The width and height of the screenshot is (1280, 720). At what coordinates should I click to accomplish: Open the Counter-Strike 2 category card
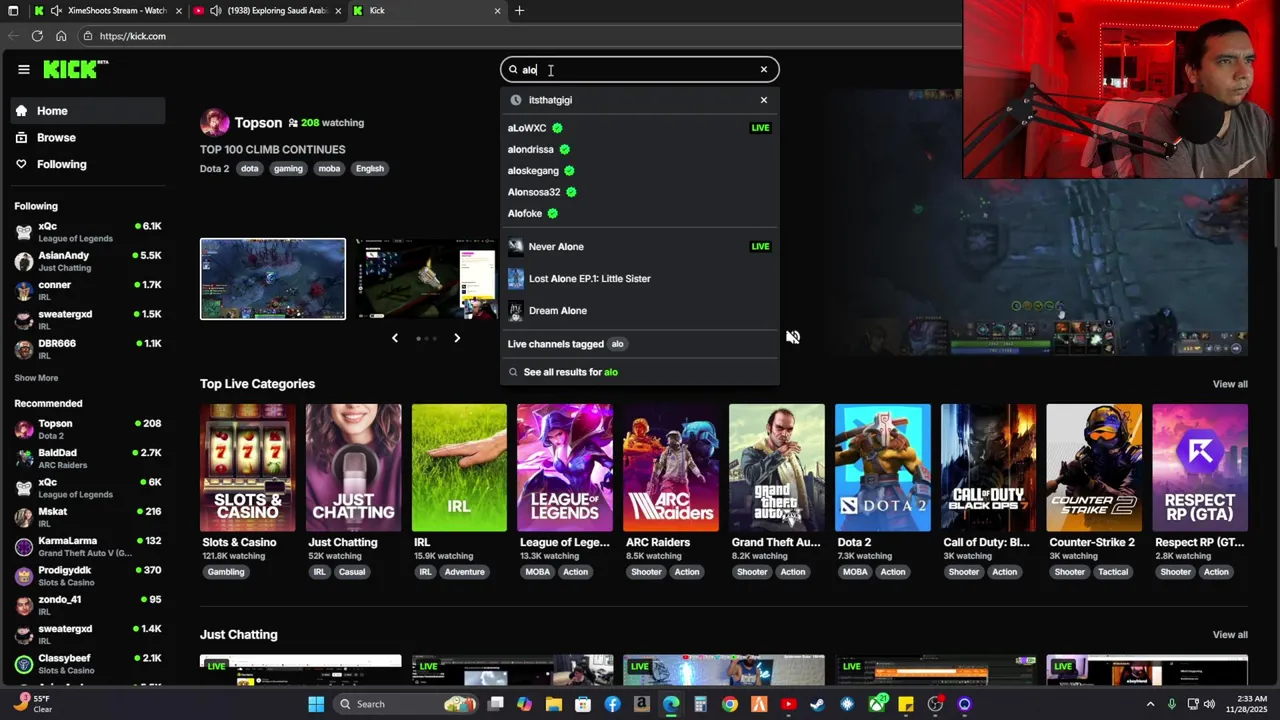point(1094,468)
